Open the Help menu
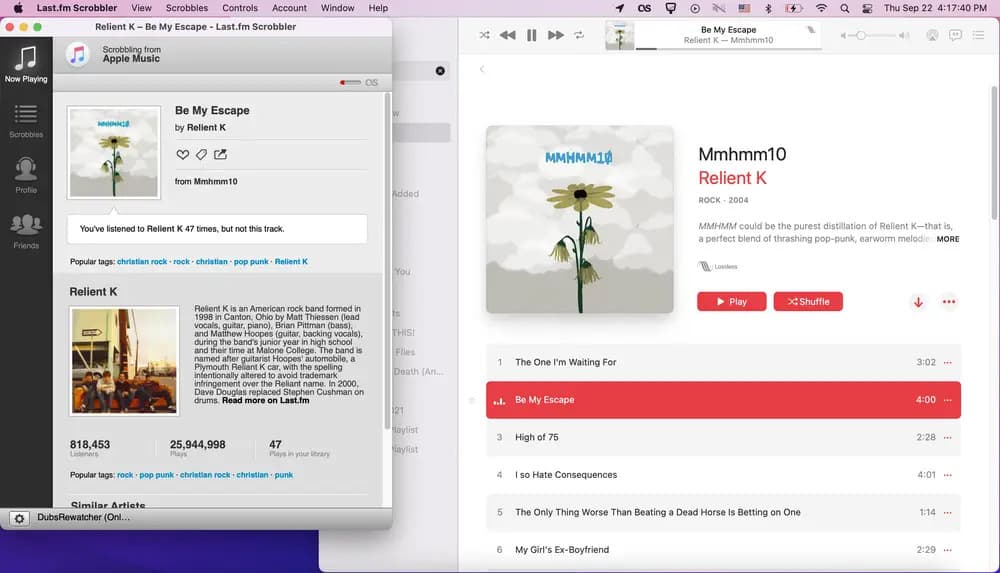1000x573 pixels. tap(378, 8)
